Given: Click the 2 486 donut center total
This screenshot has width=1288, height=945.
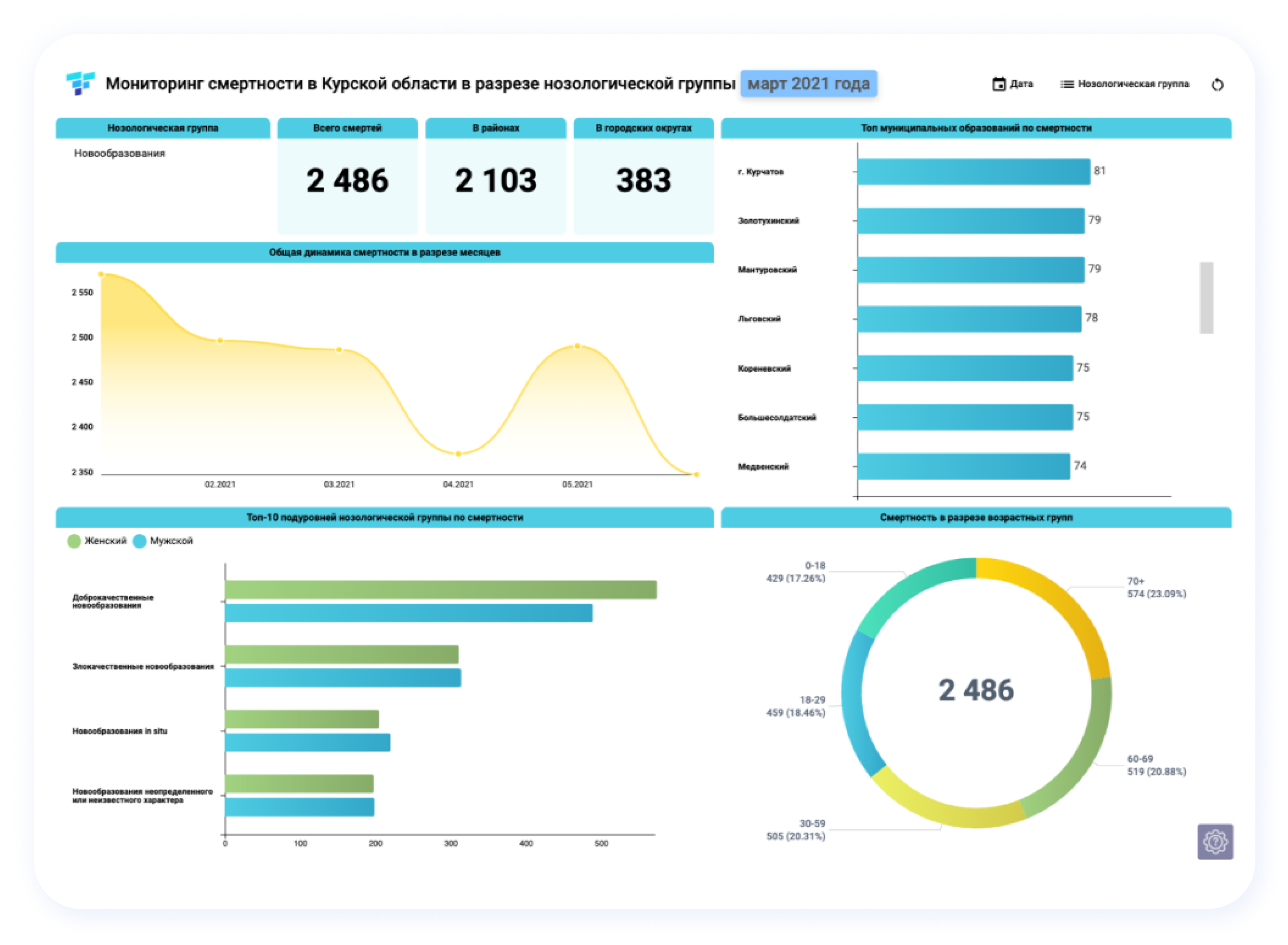Looking at the screenshot, I should (975, 690).
